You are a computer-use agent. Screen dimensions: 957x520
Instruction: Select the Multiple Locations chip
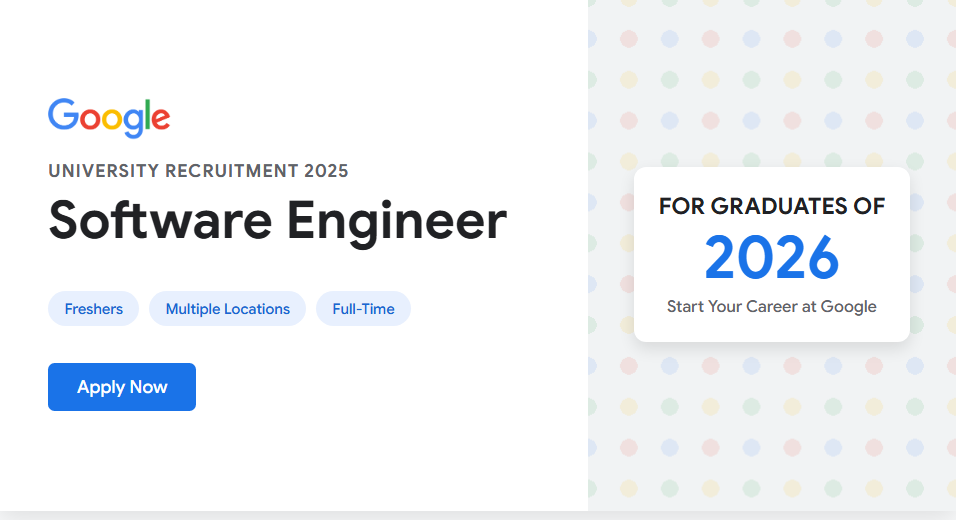[x=228, y=309]
